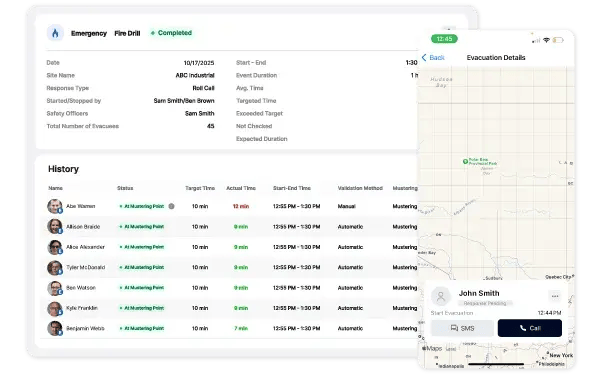Click the 12:45 green time pill
600x376 pixels.
(x=444, y=39)
